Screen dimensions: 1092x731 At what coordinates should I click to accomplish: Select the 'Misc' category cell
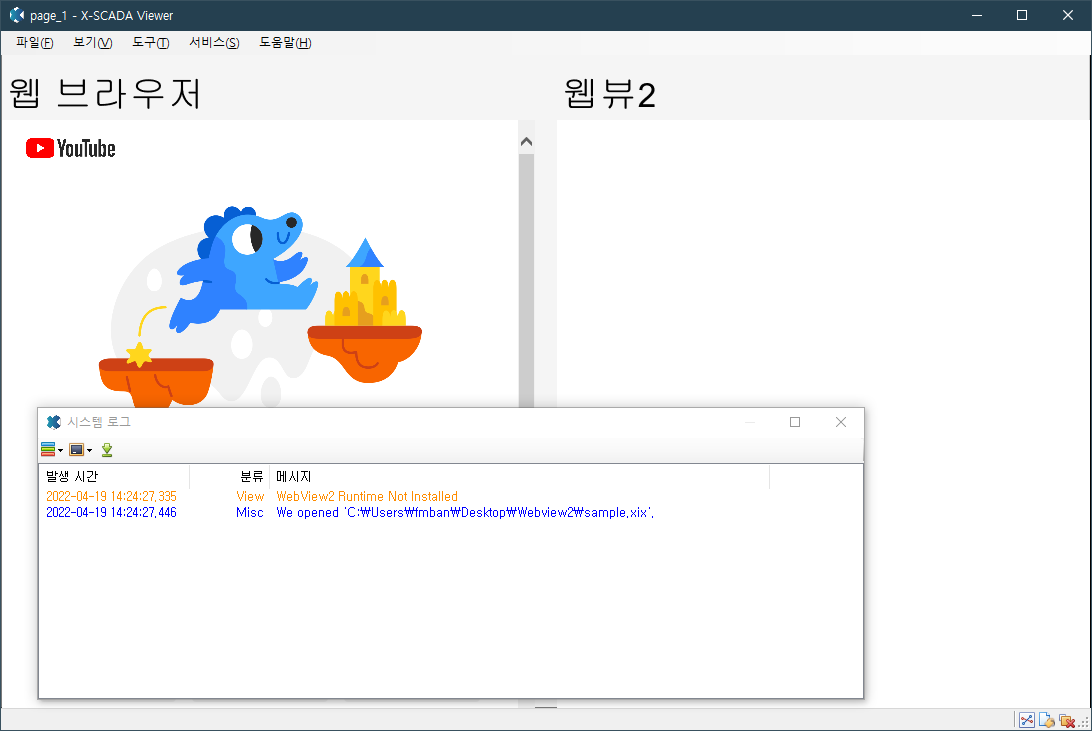tap(249, 512)
